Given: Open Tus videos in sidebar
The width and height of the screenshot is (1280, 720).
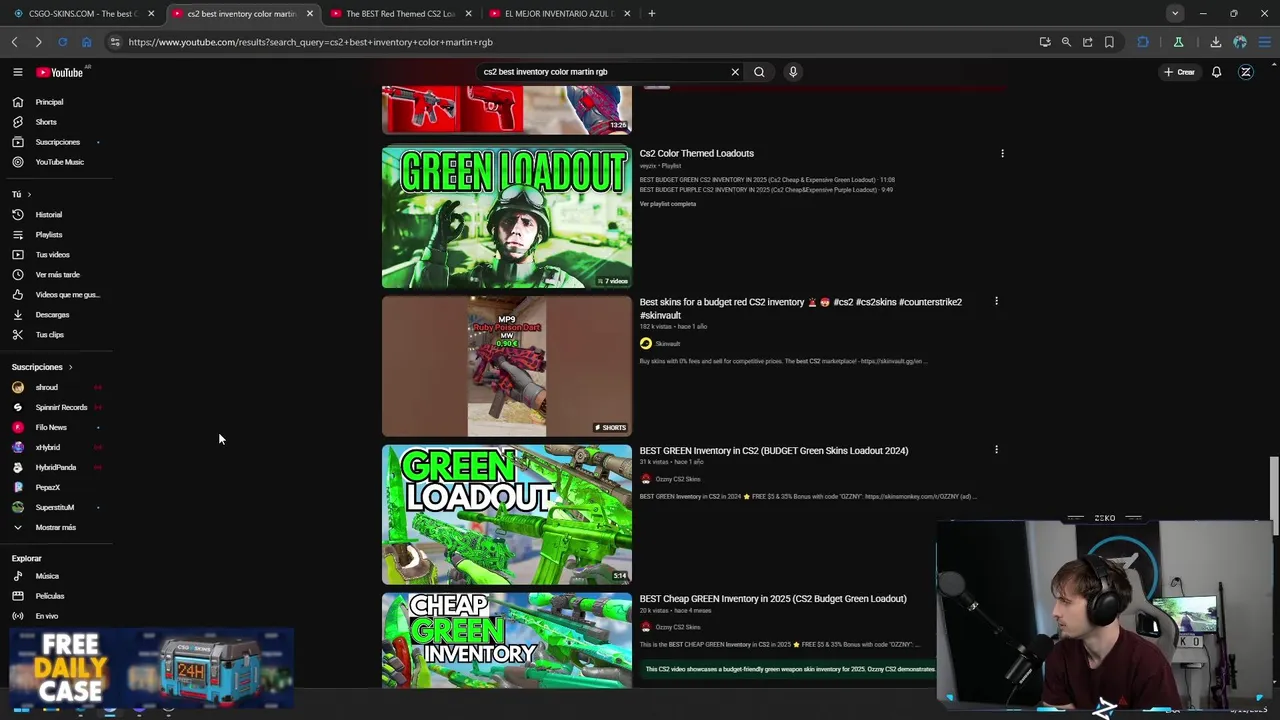Looking at the screenshot, I should pyautogui.click(x=52, y=255).
